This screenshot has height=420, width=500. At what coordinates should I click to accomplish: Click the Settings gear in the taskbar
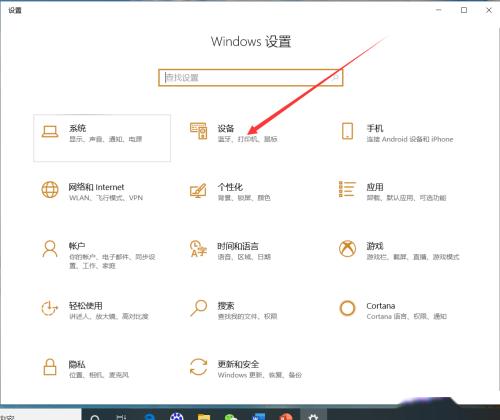(313, 417)
